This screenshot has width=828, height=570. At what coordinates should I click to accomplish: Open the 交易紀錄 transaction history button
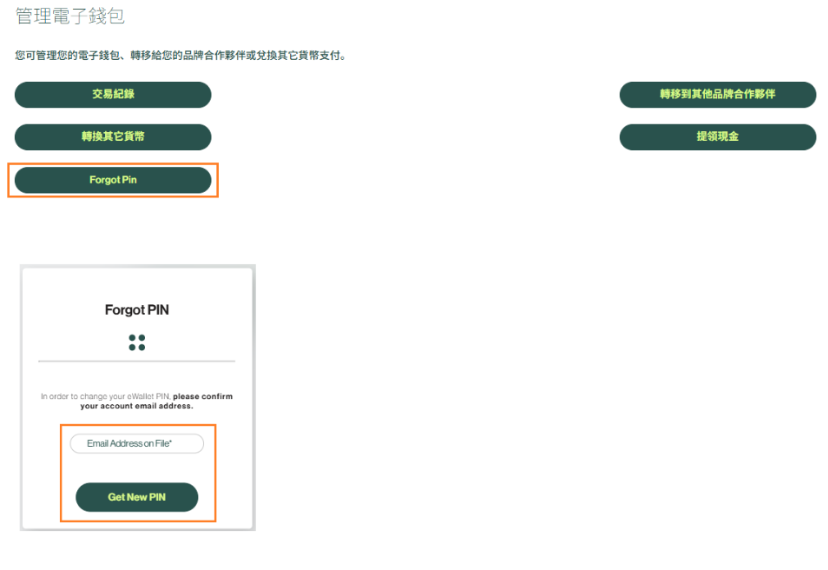tap(113, 95)
